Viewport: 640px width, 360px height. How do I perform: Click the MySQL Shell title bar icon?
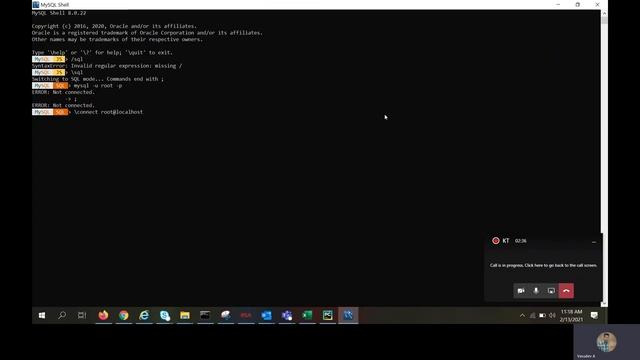[36, 4]
